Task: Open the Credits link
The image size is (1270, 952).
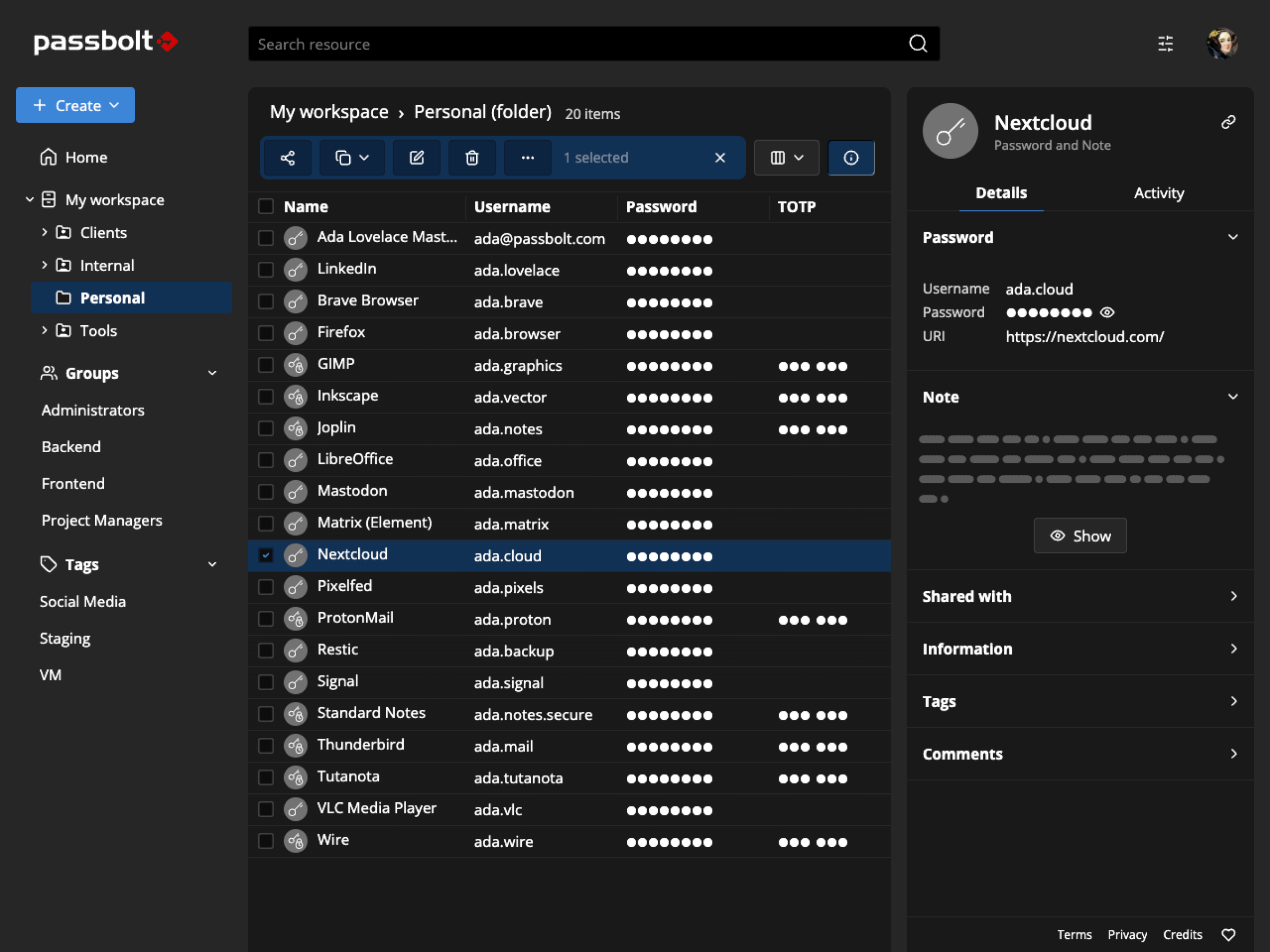Action: (1182, 935)
